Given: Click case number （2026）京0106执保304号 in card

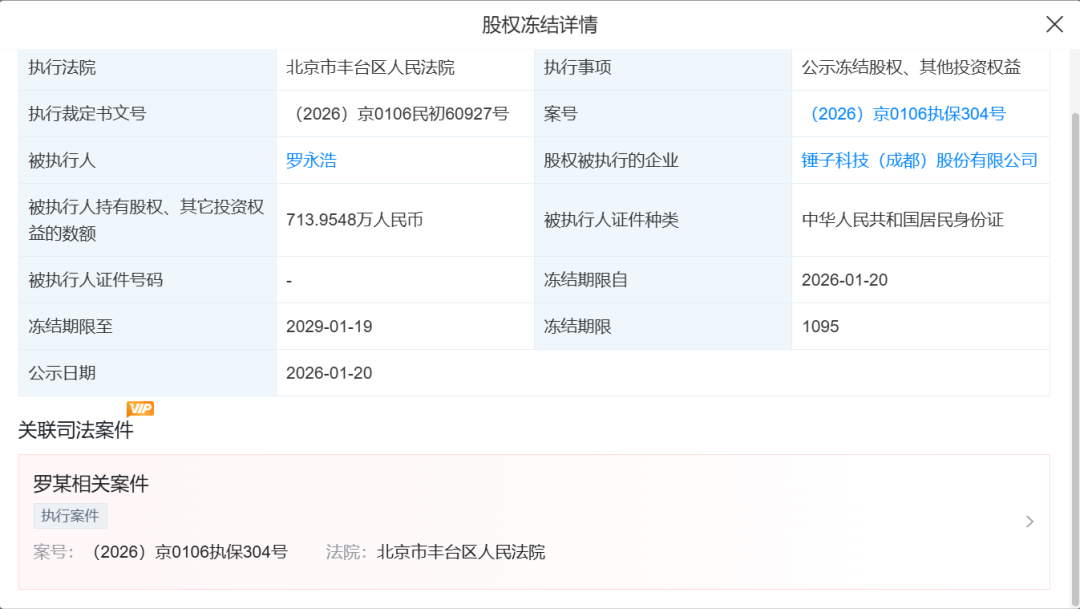Looking at the screenshot, I should [x=188, y=552].
